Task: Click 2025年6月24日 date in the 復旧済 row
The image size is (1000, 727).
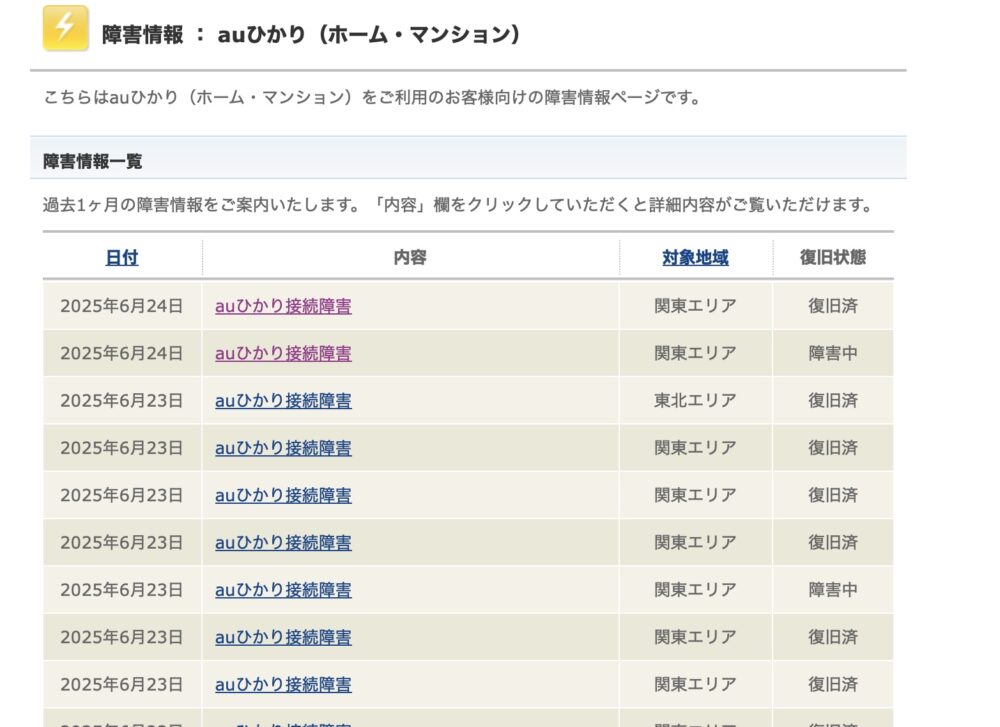Action: click(x=122, y=306)
